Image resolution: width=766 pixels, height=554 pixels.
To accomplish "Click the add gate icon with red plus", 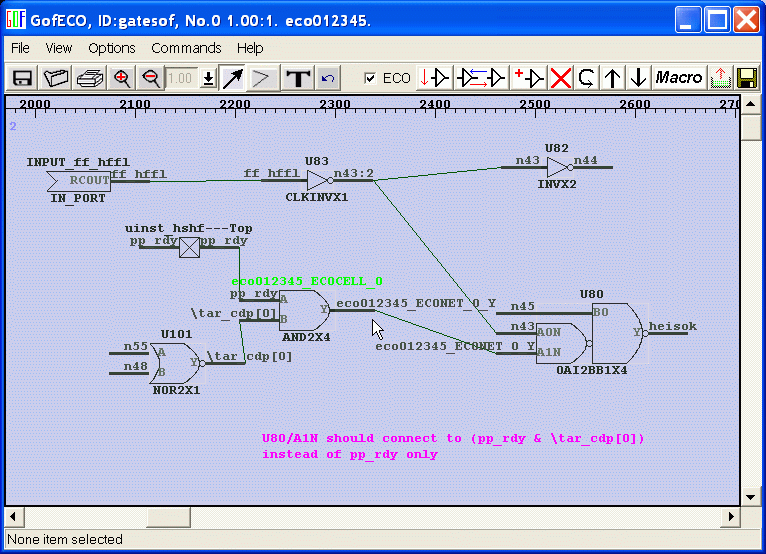I will point(528,78).
